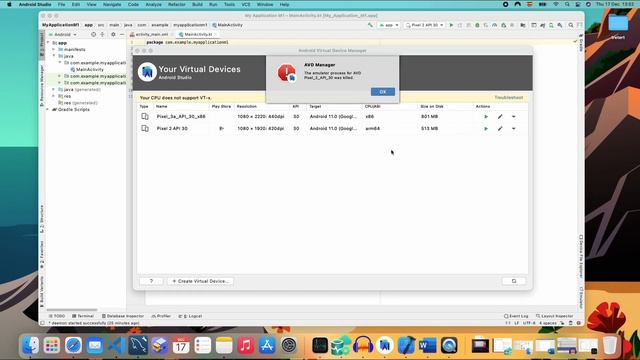This screenshot has width=640, height=360.
Task: Click the green Run app toolbar button
Action: pos(451,25)
